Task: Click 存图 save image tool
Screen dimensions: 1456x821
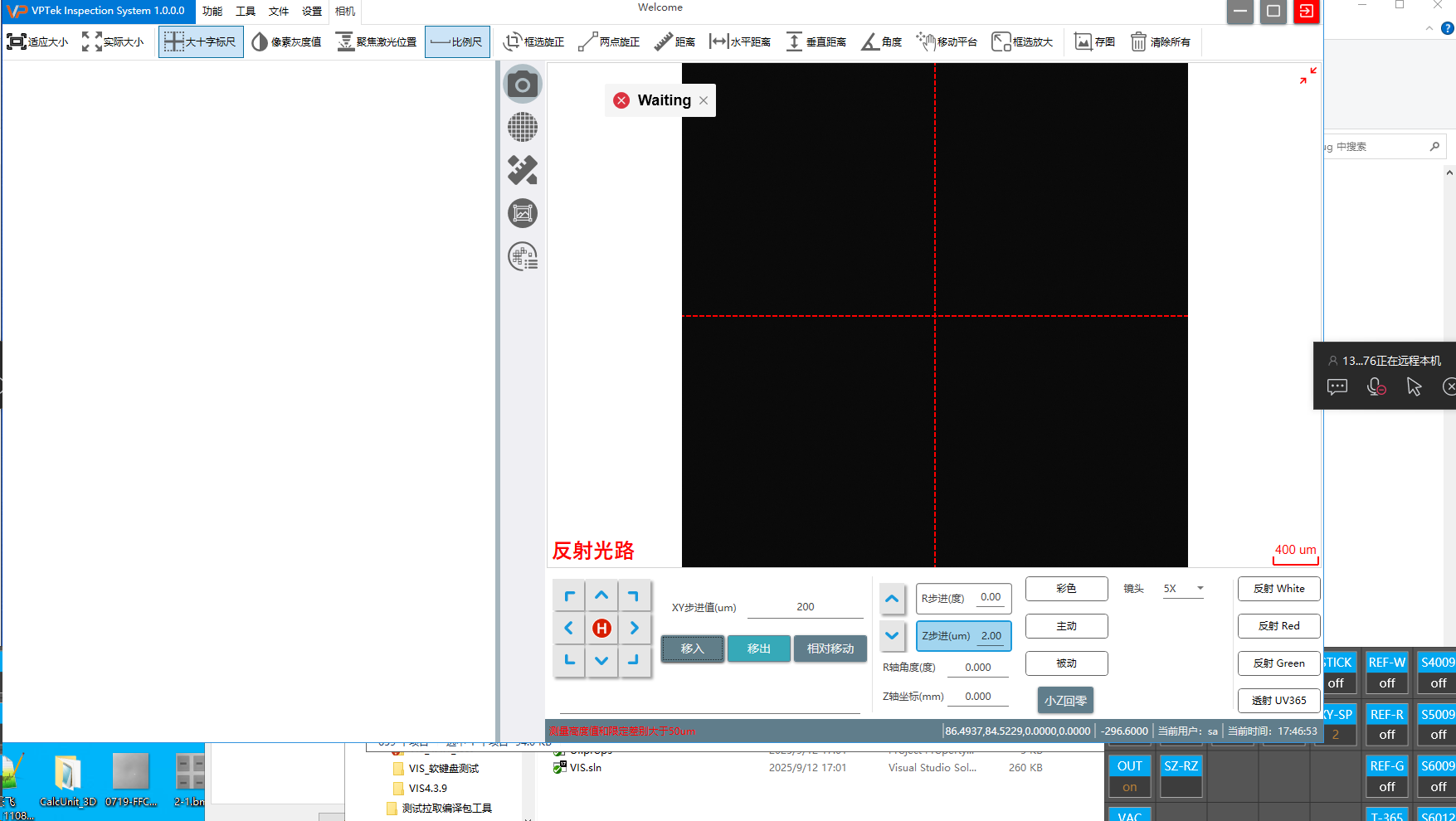Action: tap(1094, 41)
